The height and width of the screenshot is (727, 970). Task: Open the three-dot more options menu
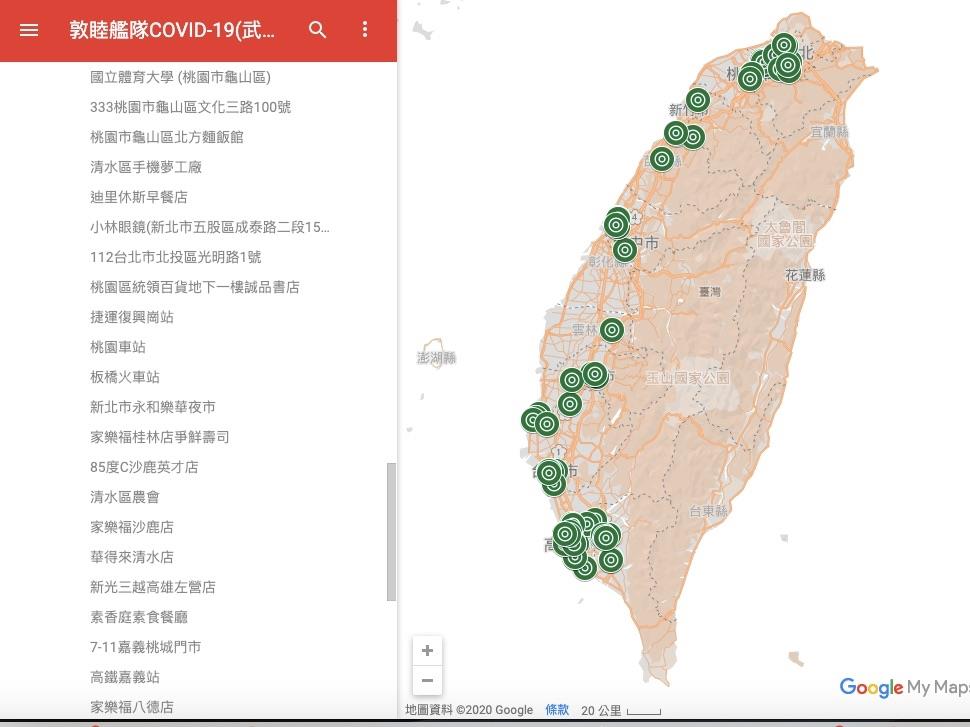click(x=365, y=30)
